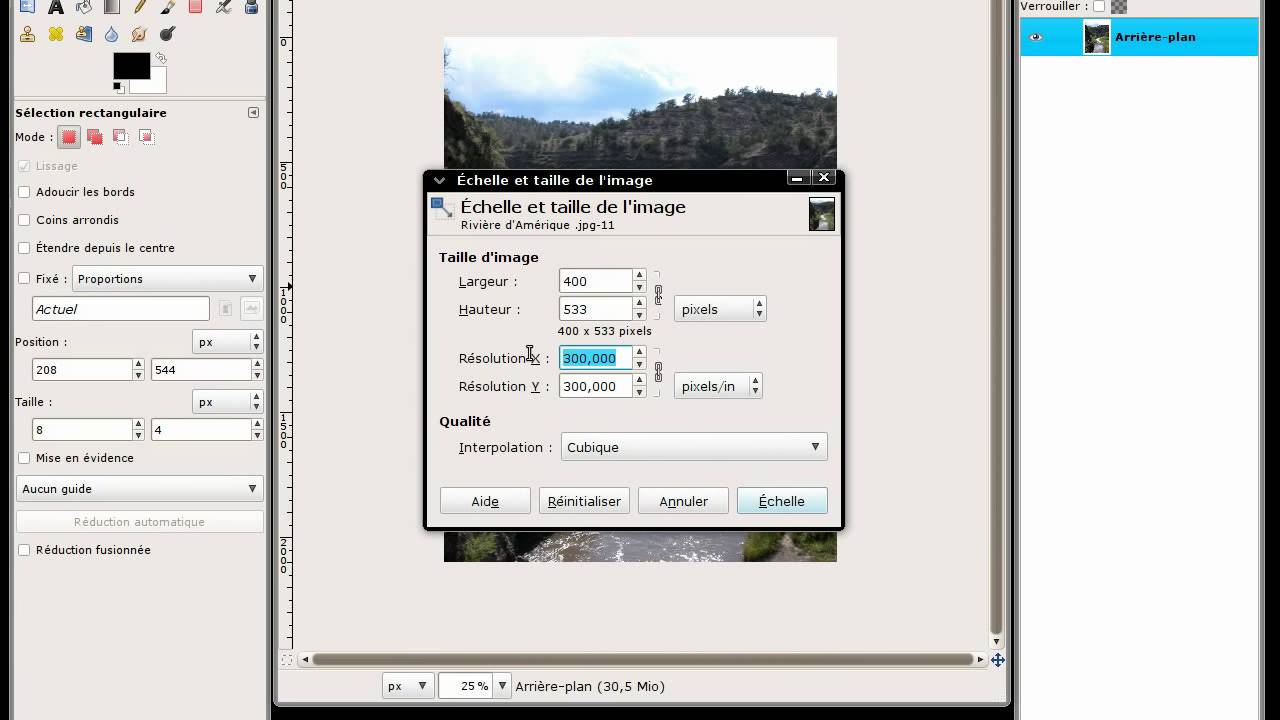Open the Proportions dropdown

point(167,279)
